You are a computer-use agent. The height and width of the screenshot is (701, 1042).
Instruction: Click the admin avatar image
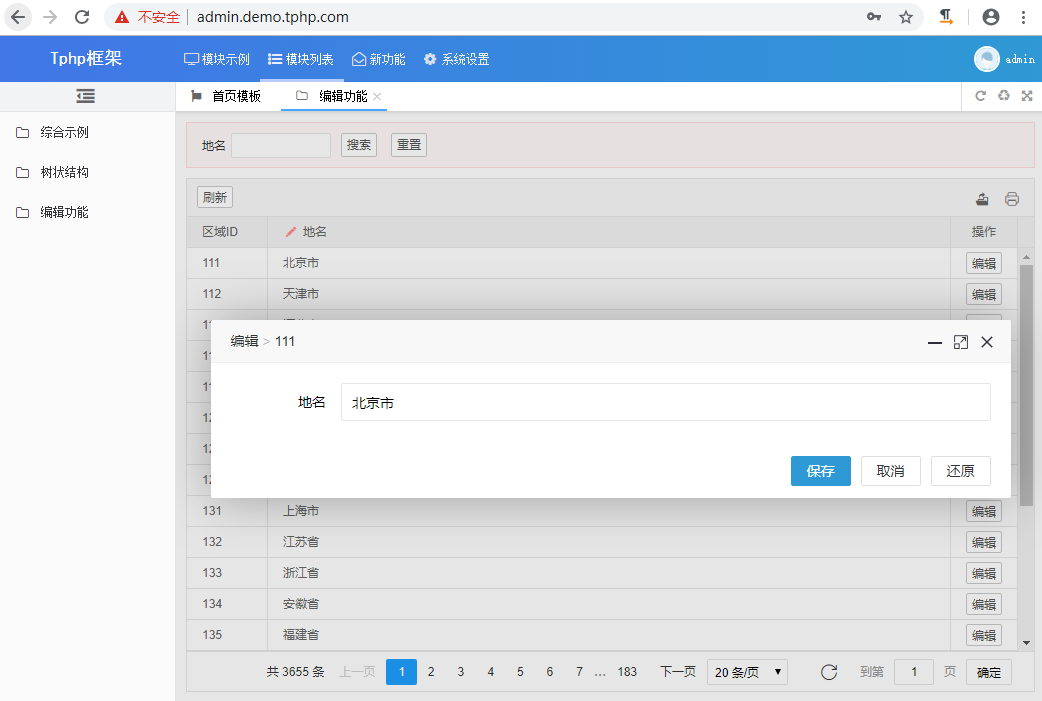(987, 59)
